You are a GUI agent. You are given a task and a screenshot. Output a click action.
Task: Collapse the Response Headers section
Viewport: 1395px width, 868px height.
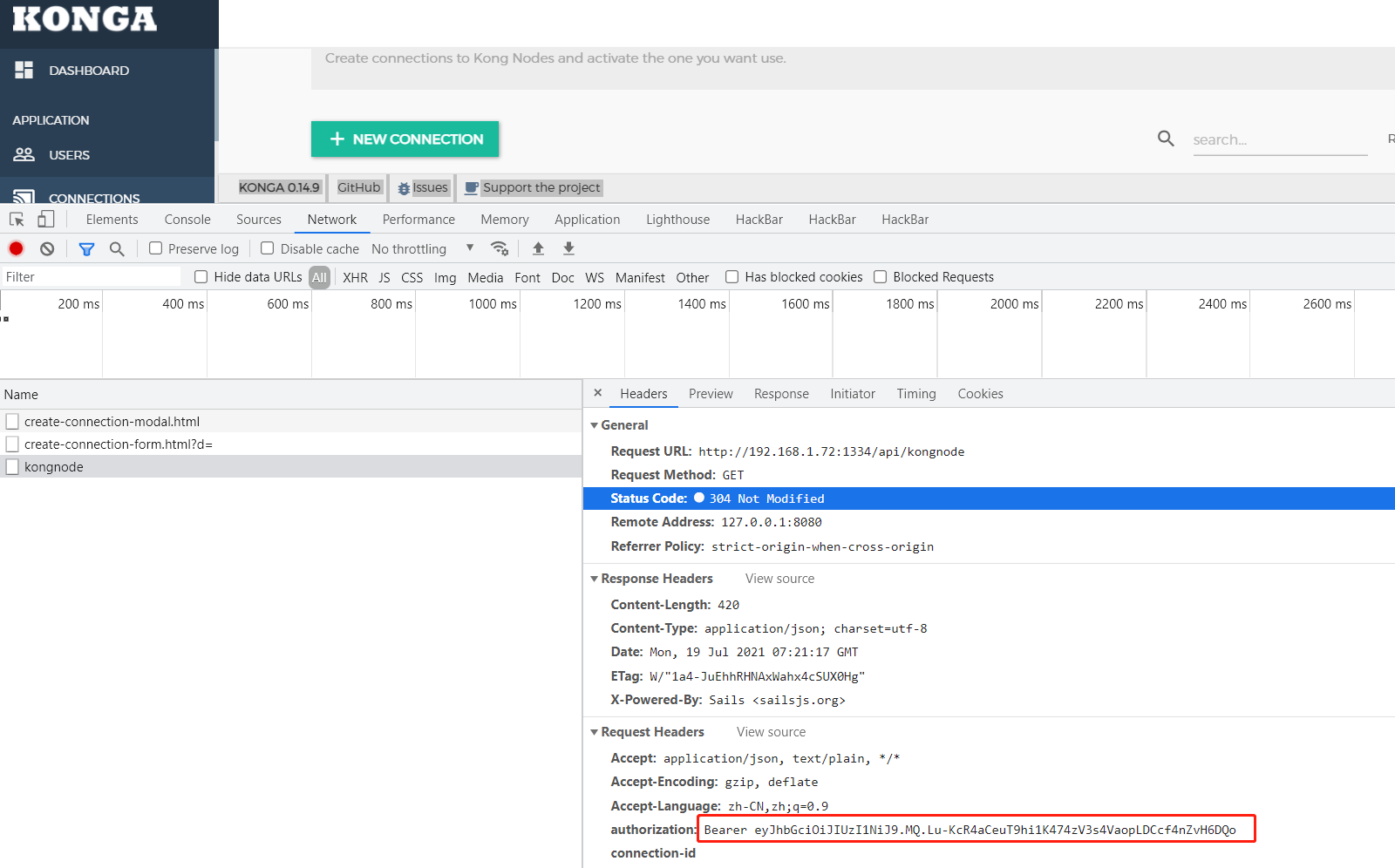click(x=652, y=579)
